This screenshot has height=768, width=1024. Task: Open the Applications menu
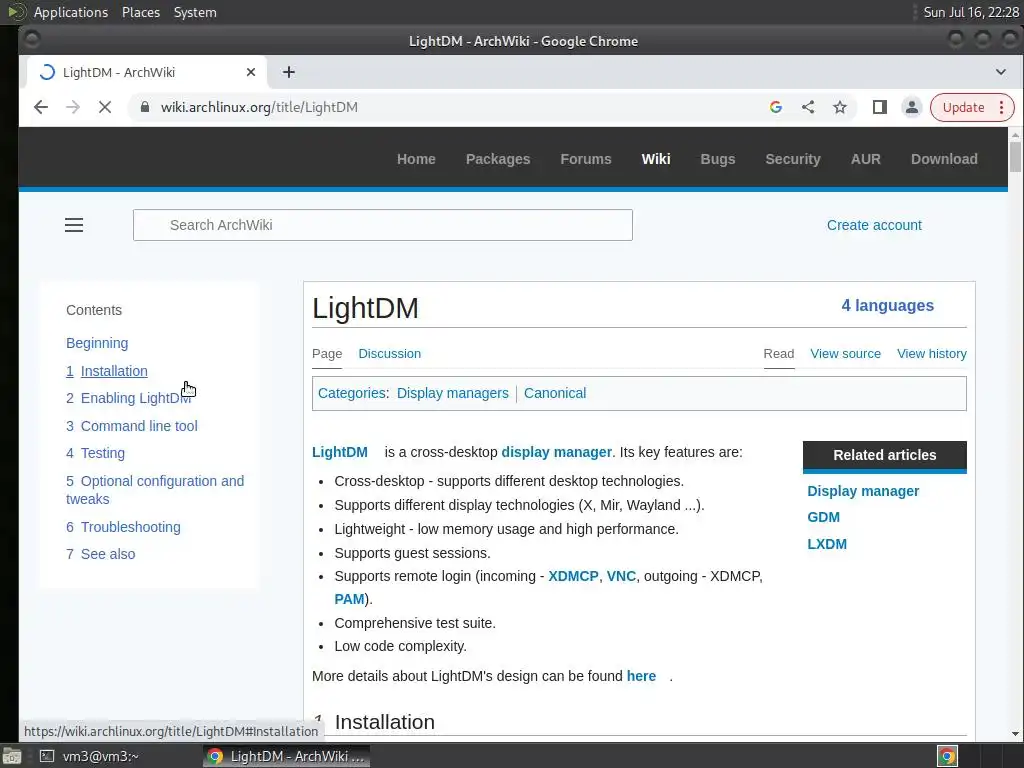coord(71,12)
